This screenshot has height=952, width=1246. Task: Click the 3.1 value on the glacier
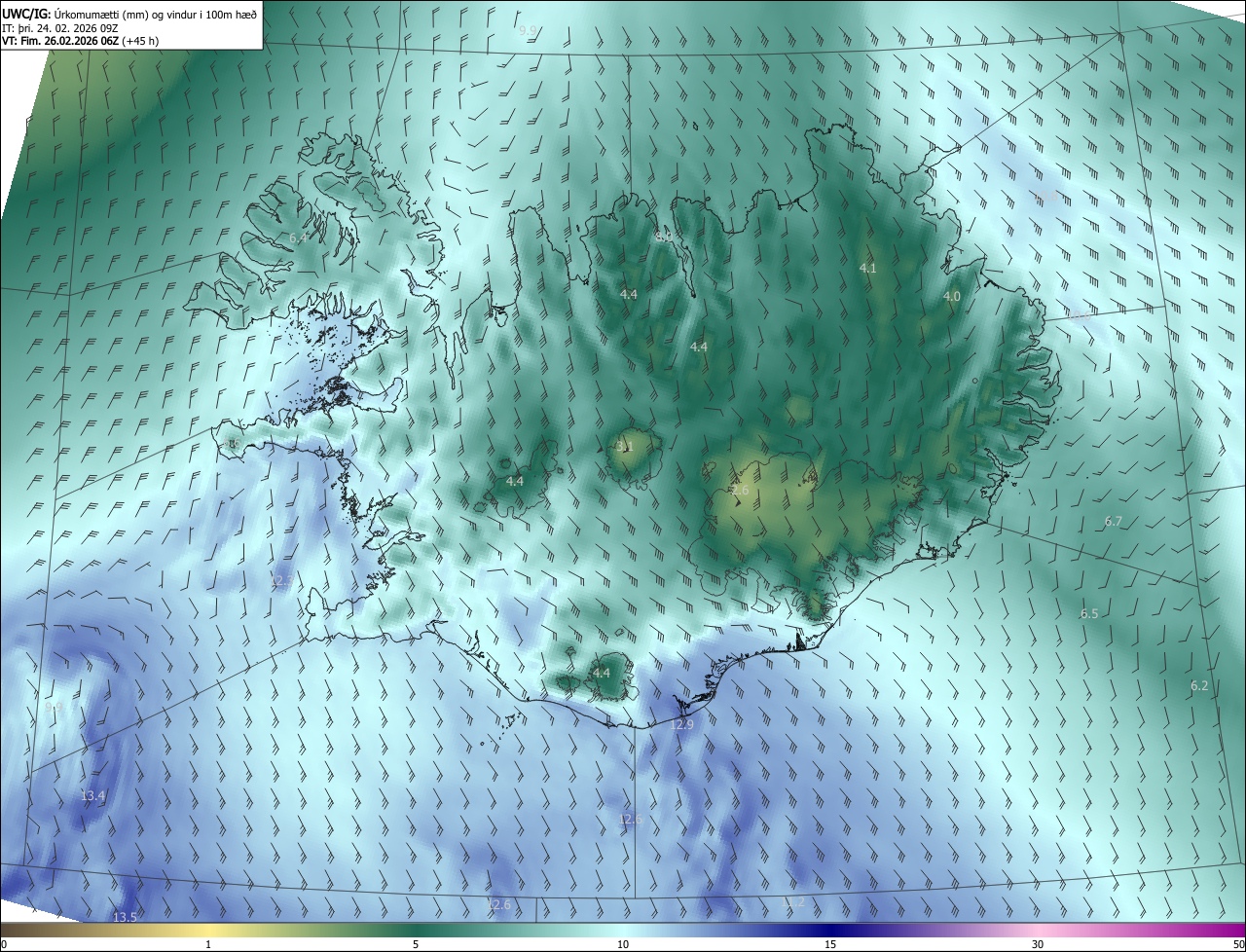click(x=625, y=447)
